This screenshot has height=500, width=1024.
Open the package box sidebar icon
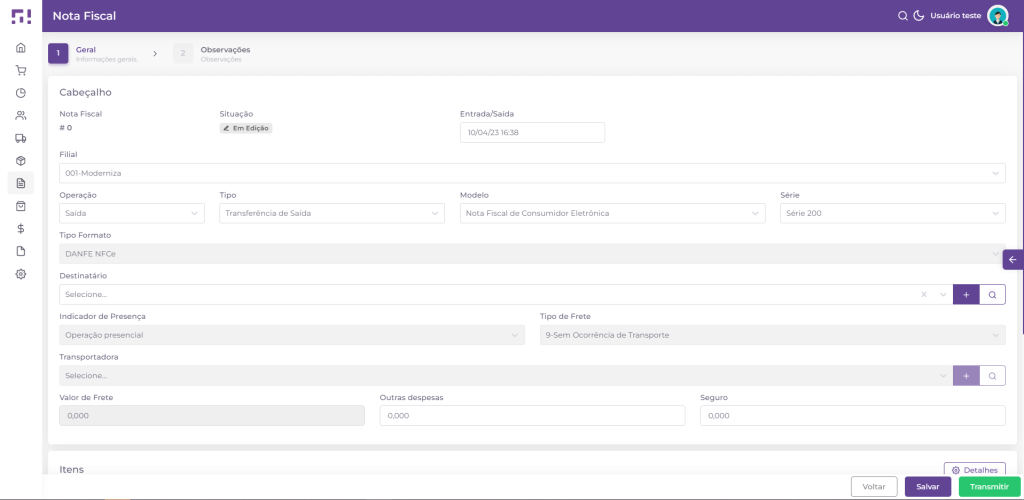21,161
